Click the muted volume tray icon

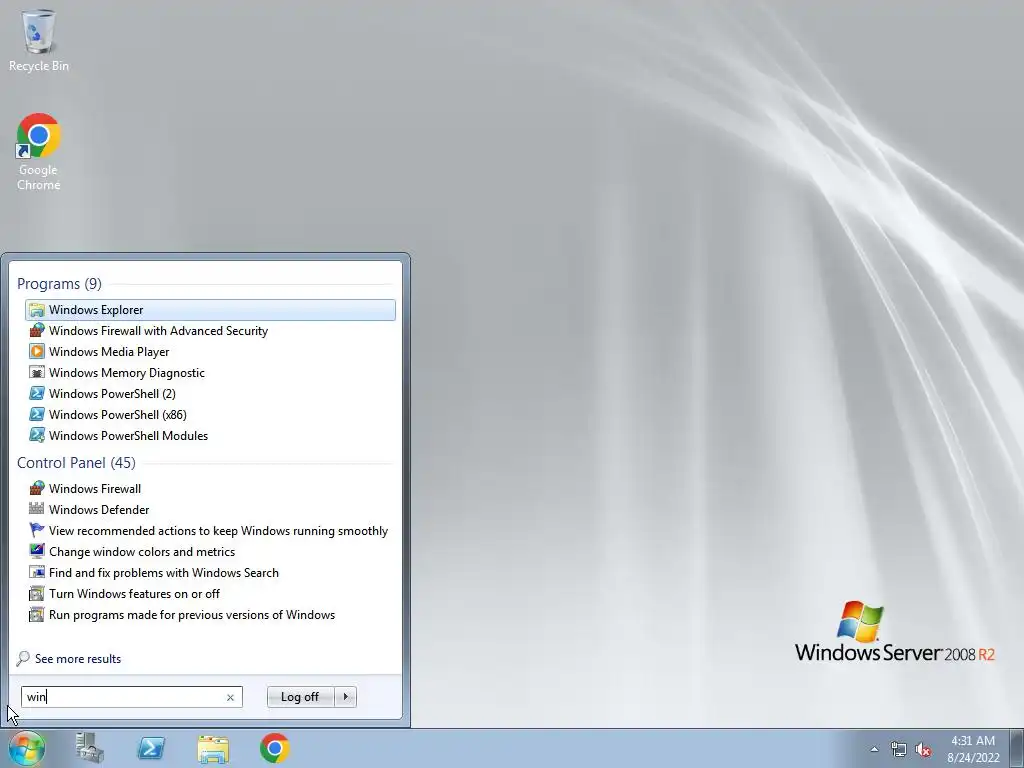pos(923,749)
